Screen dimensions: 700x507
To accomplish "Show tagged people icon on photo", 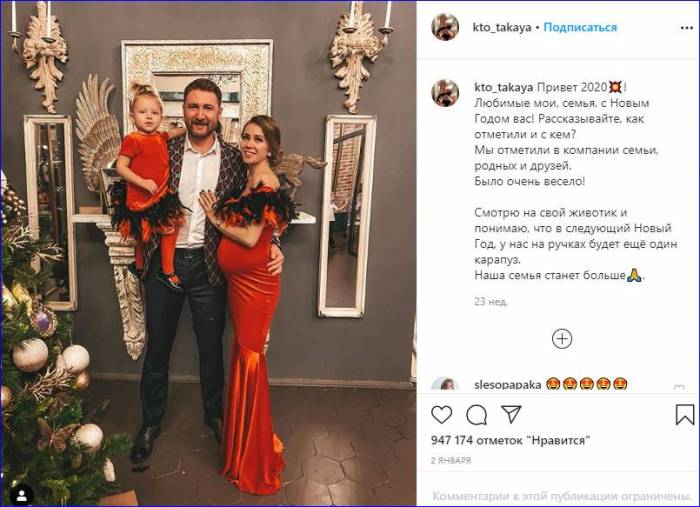I will (x=21, y=495).
